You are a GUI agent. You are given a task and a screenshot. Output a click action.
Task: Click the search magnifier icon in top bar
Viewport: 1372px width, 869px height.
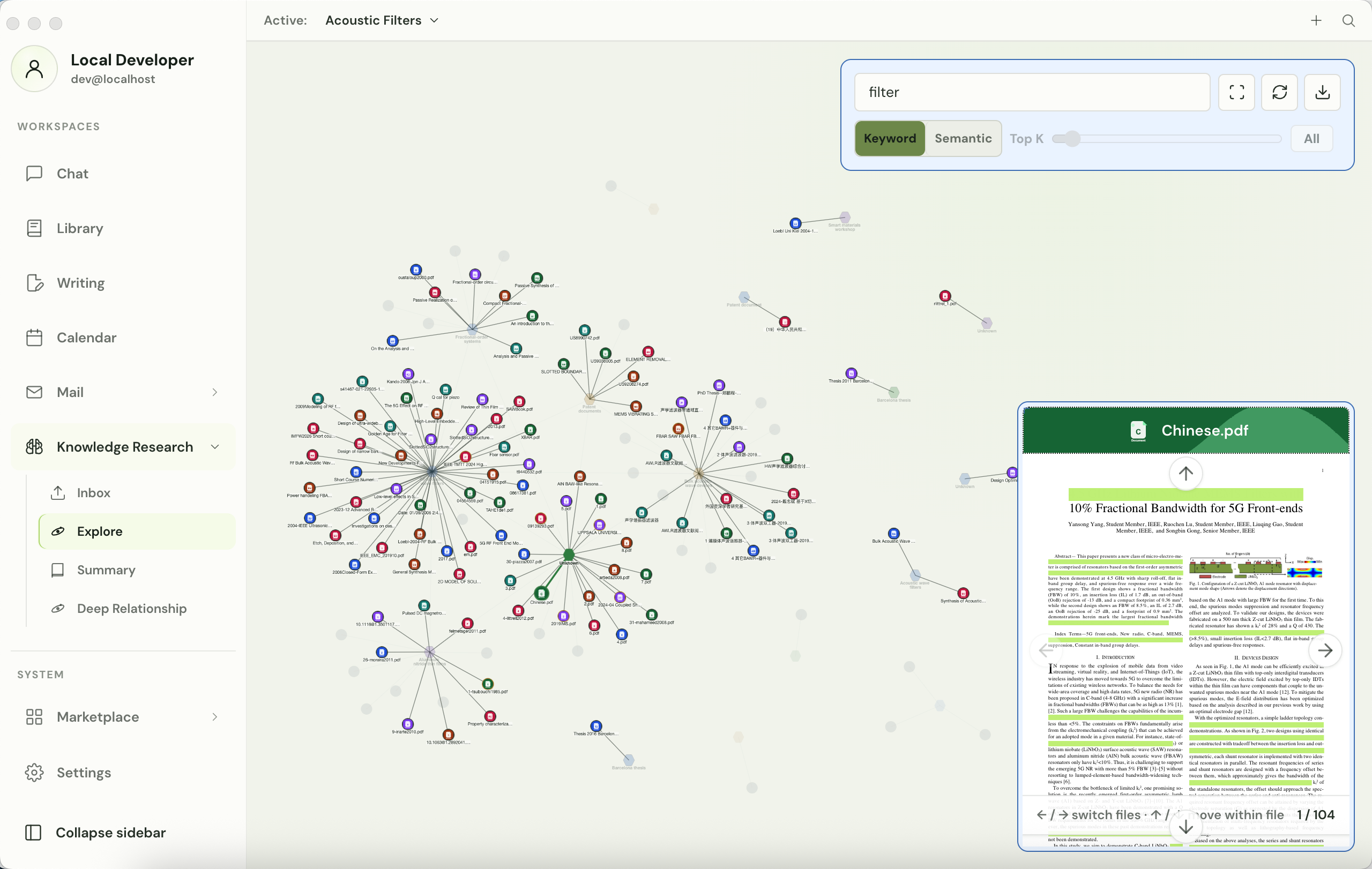pyautogui.click(x=1348, y=20)
